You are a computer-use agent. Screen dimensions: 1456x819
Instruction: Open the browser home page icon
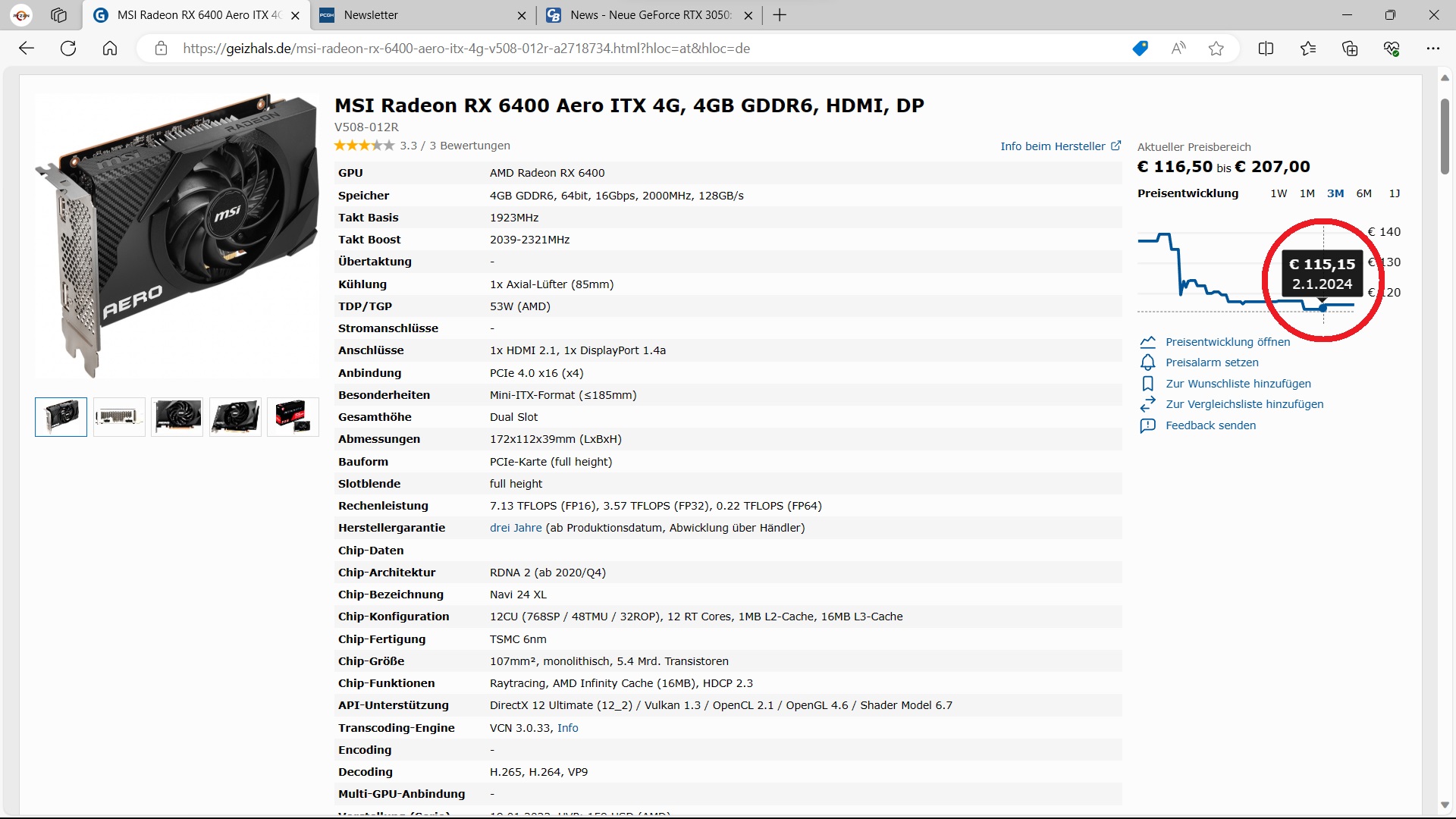point(110,49)
